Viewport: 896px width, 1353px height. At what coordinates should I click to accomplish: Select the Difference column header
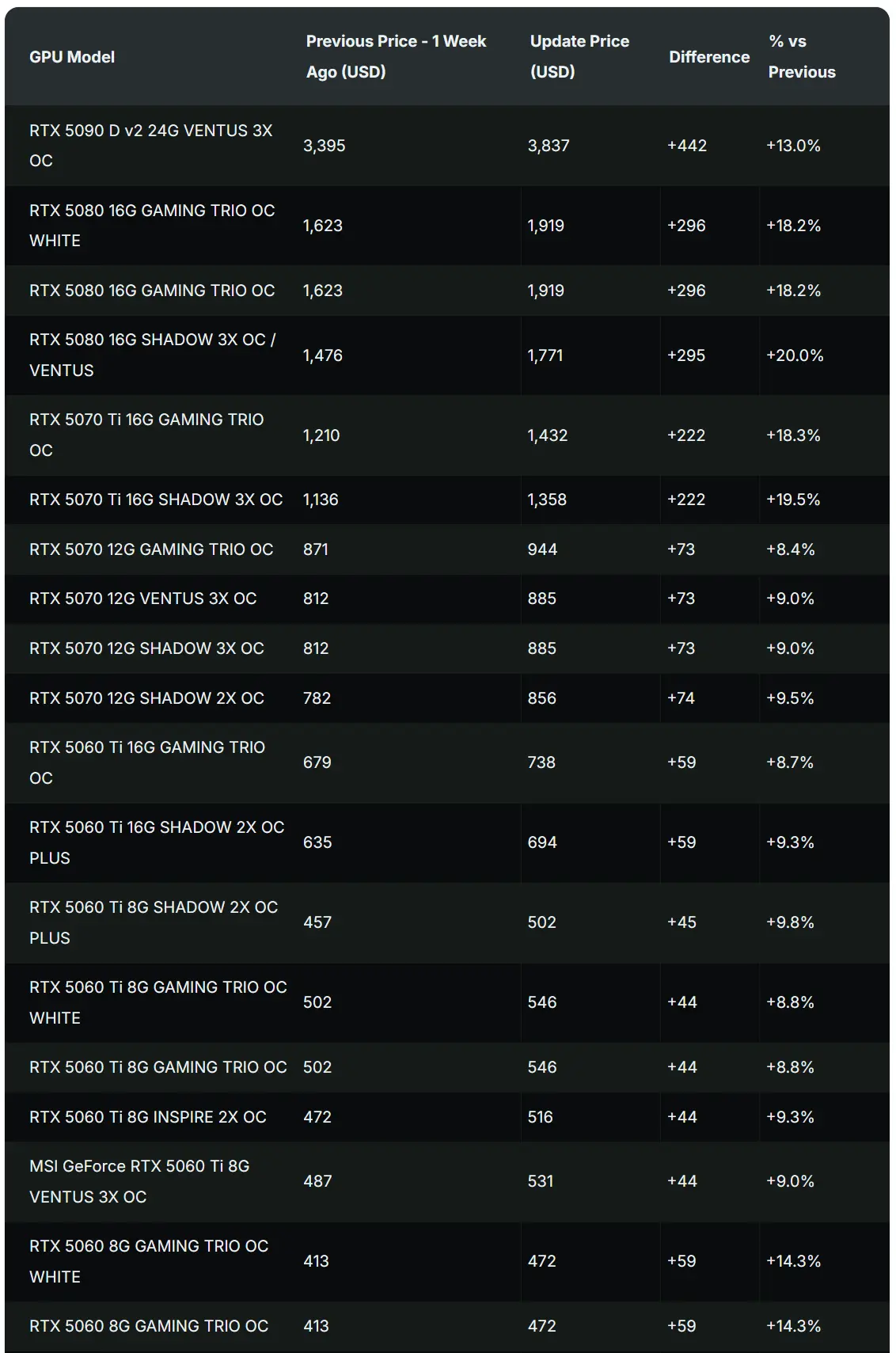tap(709, 57)
